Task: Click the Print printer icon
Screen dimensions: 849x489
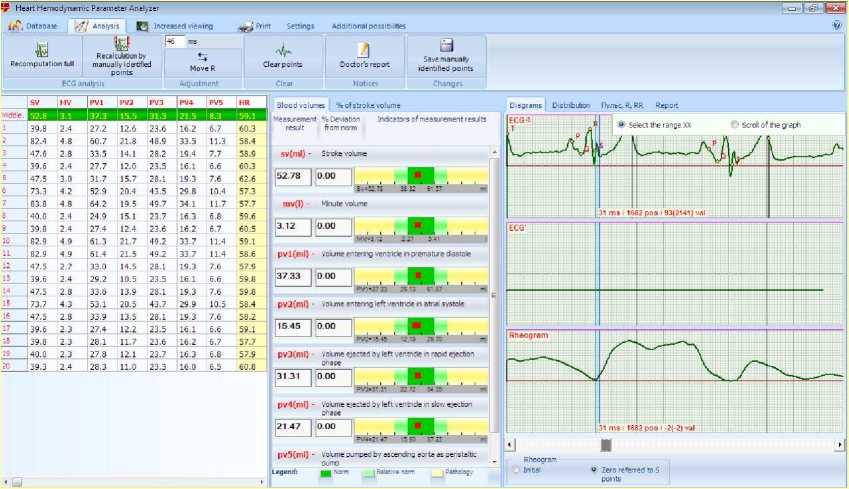Action: (247, 25)
